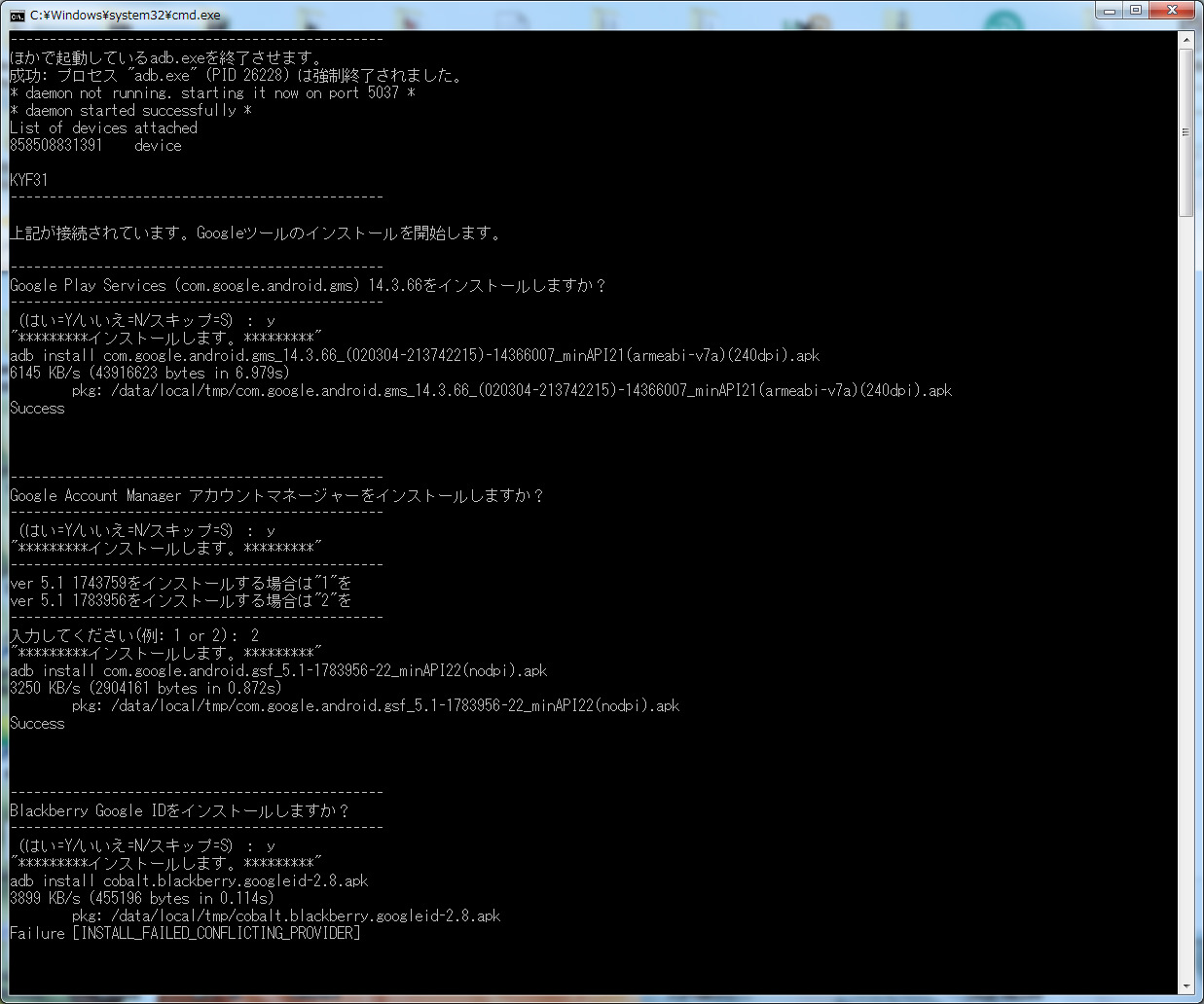This screenshot has width=1204, height=1004.
Task: Click the scrollbar down arrow
Action: pyautogui.click(x=1186, y=986)
